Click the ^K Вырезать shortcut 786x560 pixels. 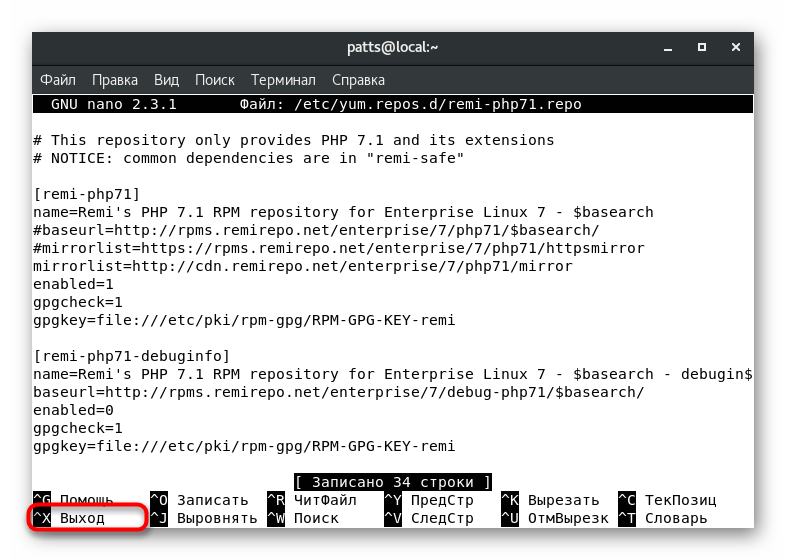click(x=550, y=500)
